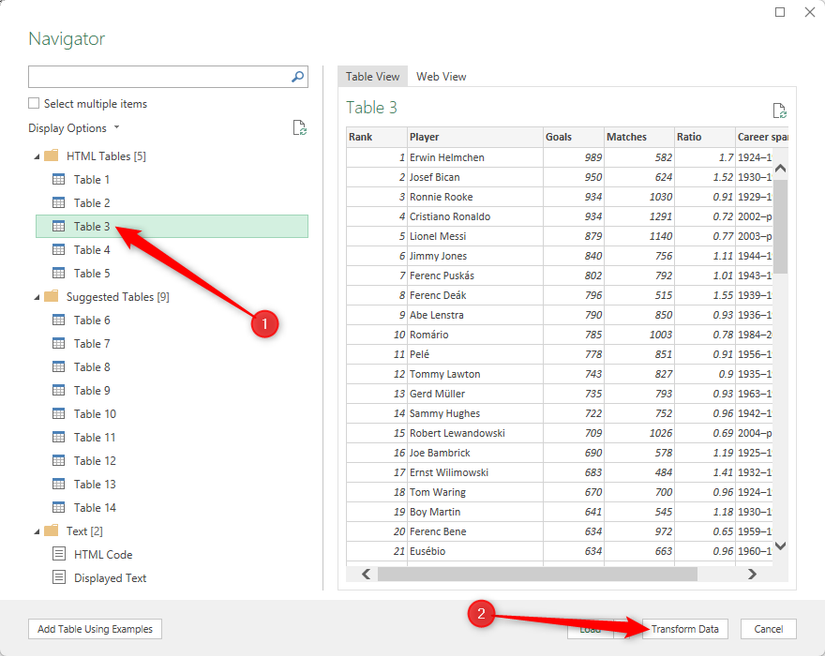
Task: Click the table icon next to Table 5
Action: [x=59, y=272]
